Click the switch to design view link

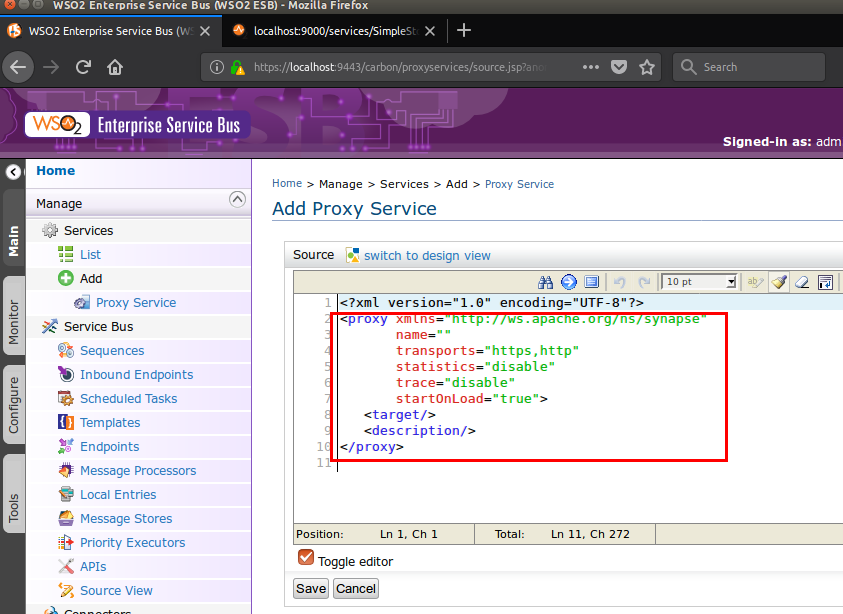tap(427, 255)
